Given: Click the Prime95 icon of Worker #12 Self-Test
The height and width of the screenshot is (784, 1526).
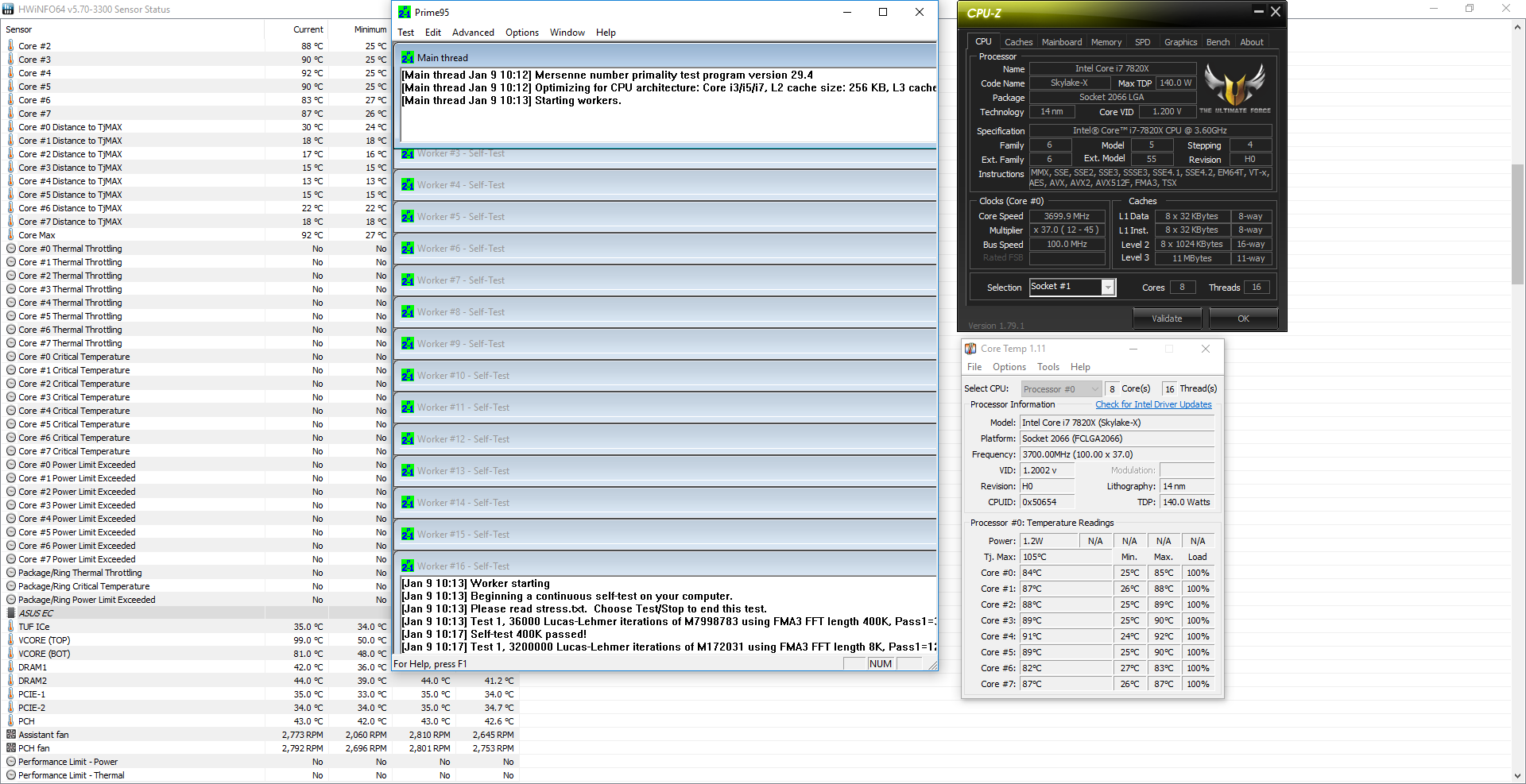Looking at the screenshot, I should click(x=408, y=438).
